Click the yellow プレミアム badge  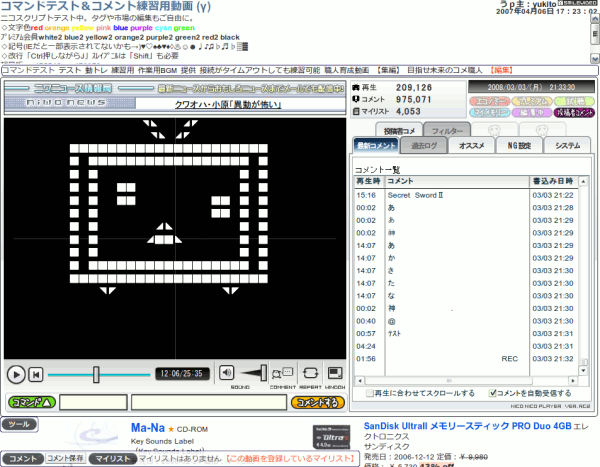(532, 101)
